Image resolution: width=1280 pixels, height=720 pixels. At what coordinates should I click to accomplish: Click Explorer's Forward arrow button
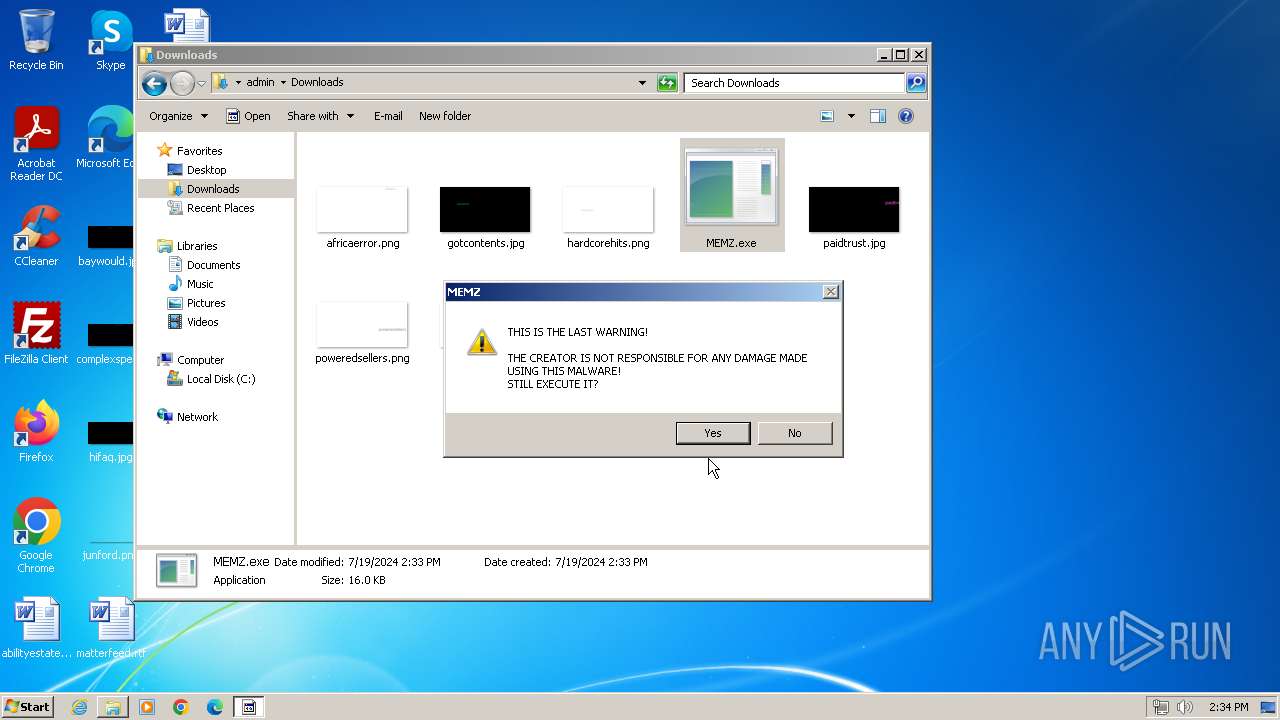182,83
